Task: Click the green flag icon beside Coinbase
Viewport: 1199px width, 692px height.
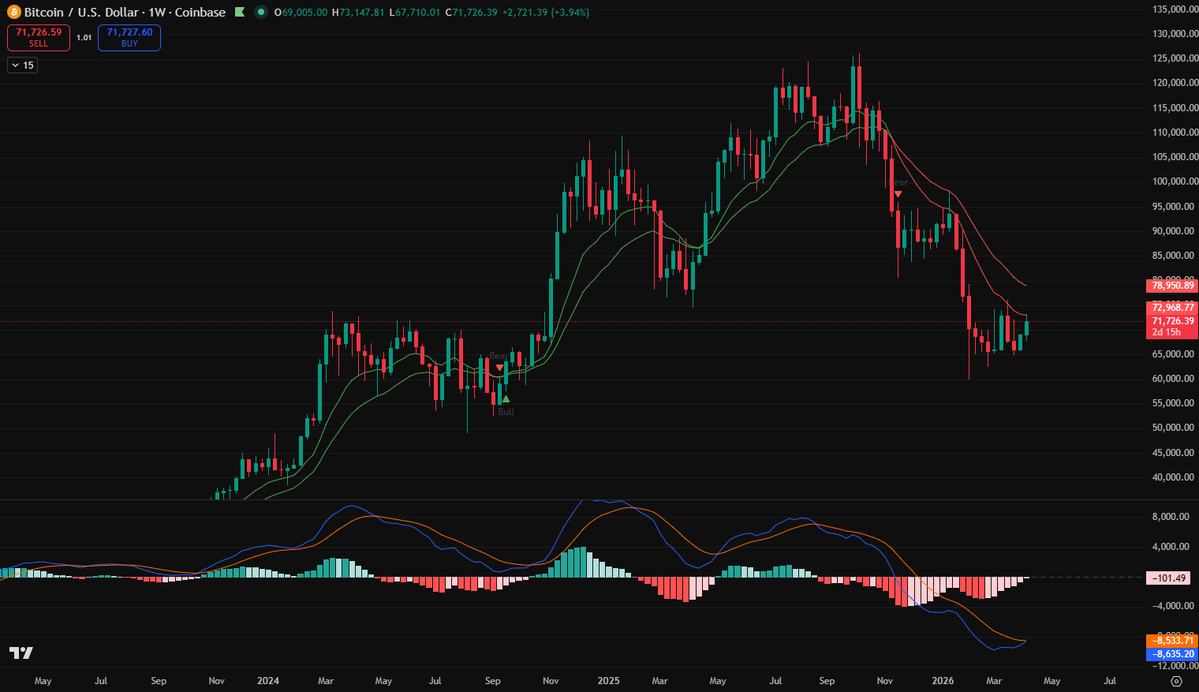Action: 239,12
